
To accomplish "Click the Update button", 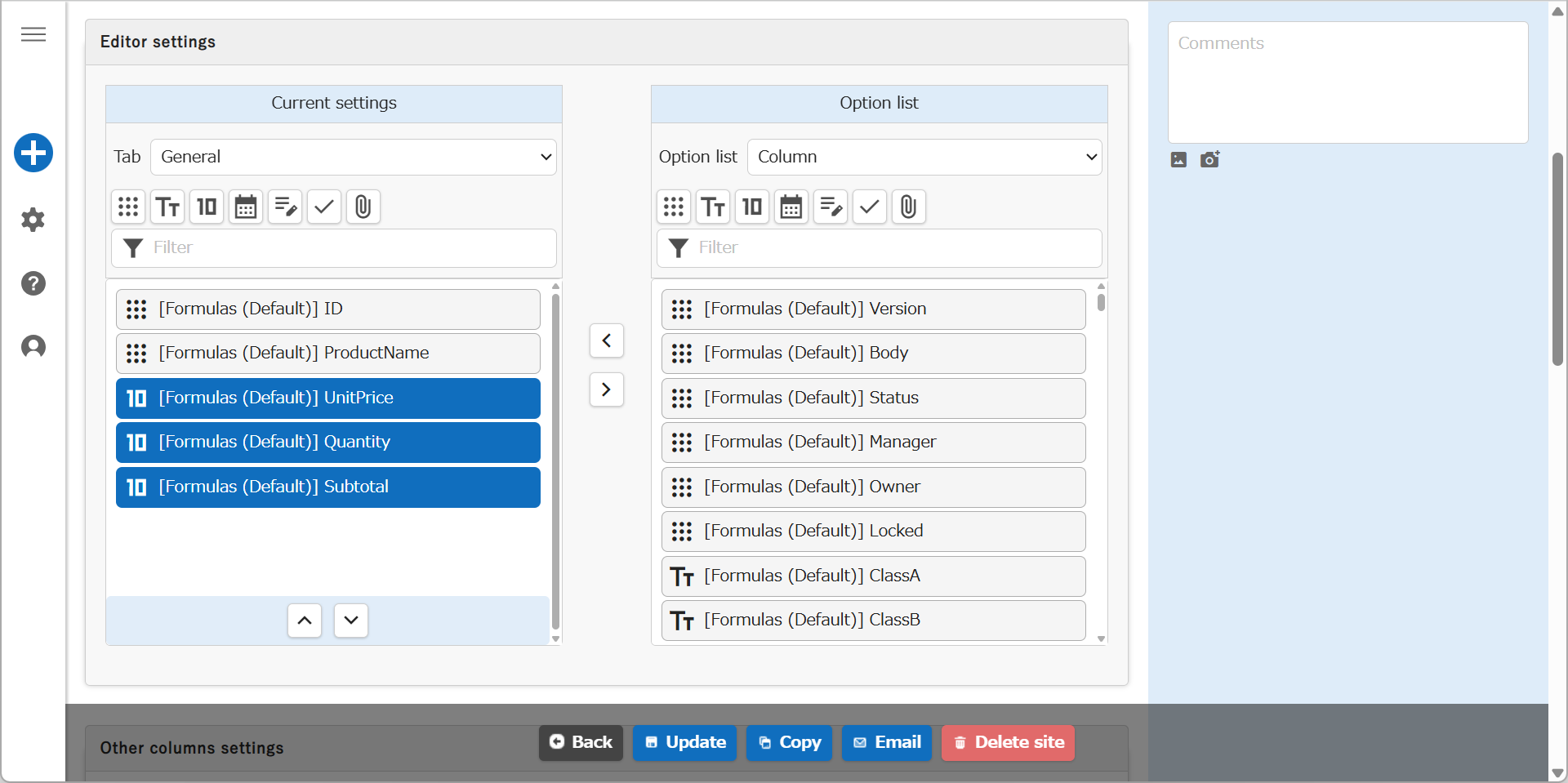I will tap(685, 742).
